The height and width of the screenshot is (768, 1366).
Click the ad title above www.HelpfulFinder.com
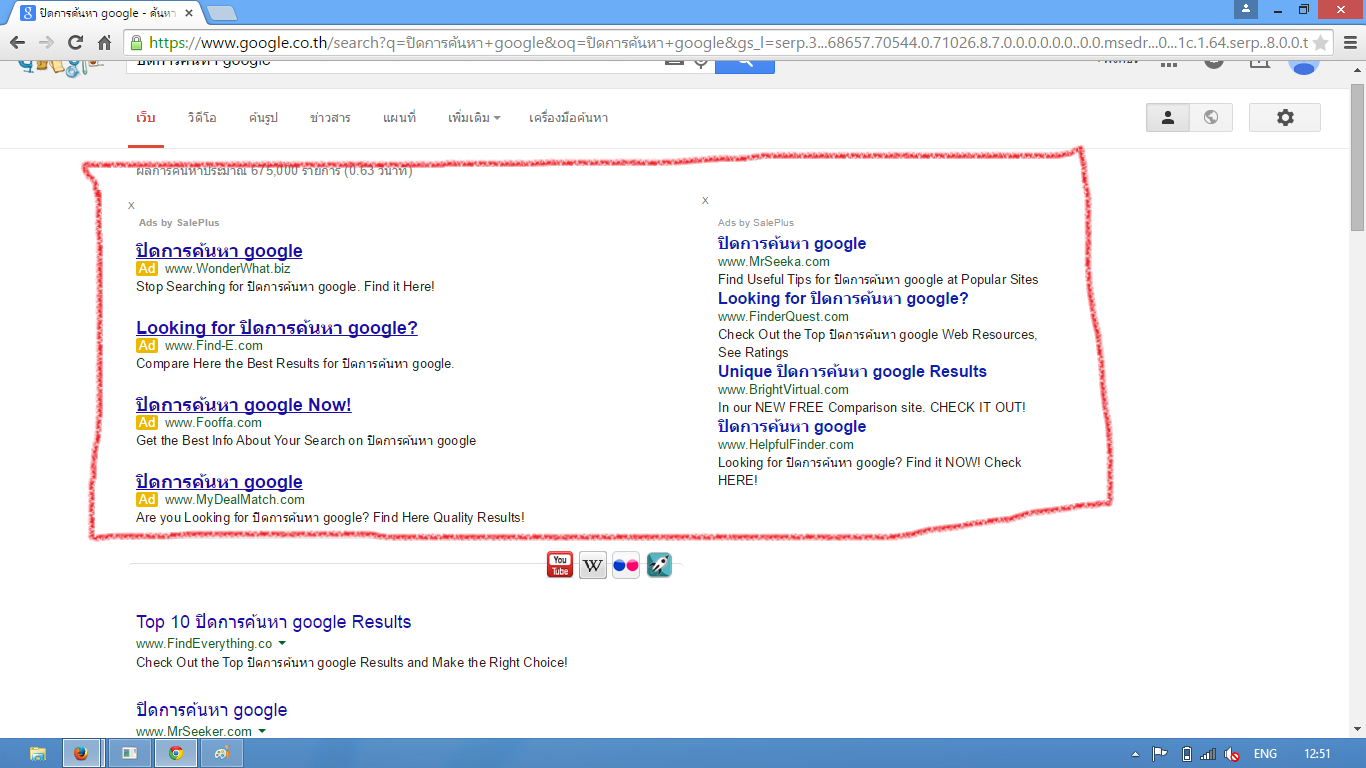[x=792, y=426]
